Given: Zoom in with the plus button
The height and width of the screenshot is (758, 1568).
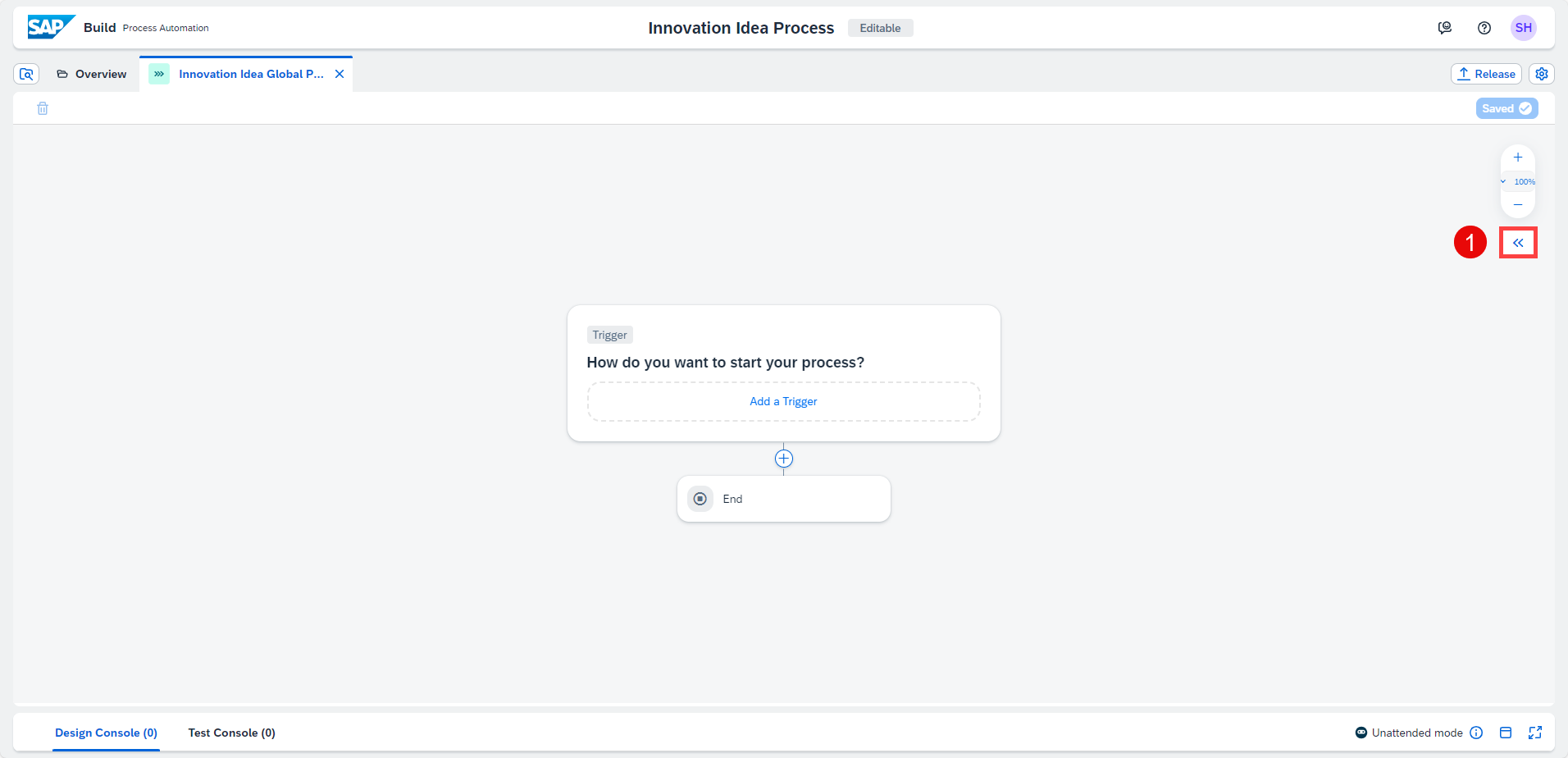Looking at the screenshot, I should point(1518,158).
